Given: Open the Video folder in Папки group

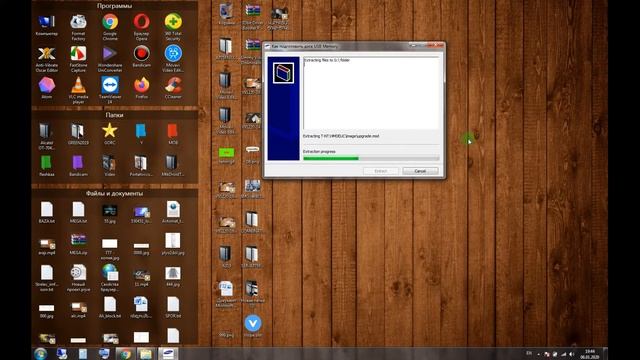Looking at the screenshot, I should click(x=109, y=166).
